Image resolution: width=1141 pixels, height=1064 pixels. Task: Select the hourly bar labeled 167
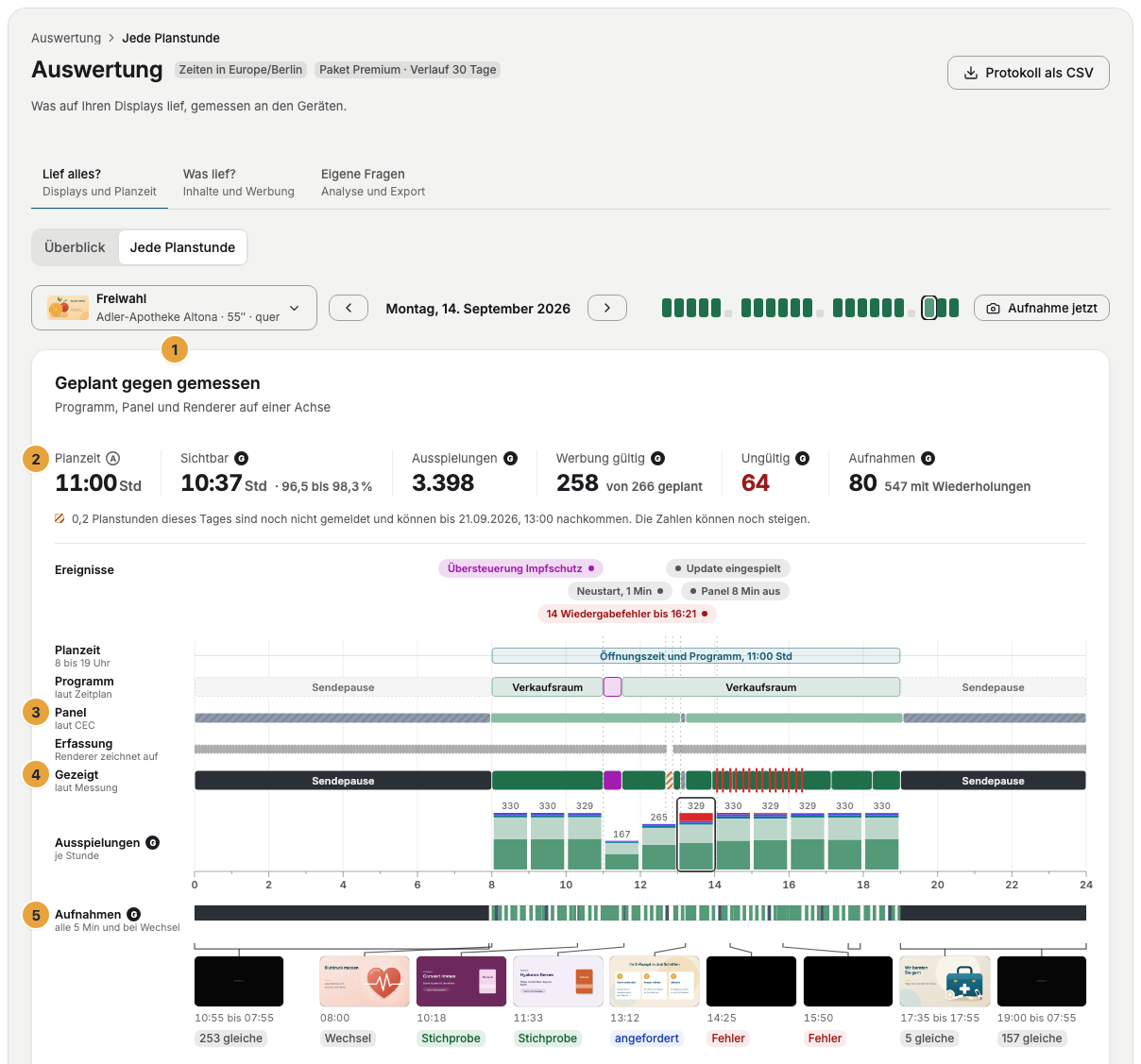click(x=622, y=855)
